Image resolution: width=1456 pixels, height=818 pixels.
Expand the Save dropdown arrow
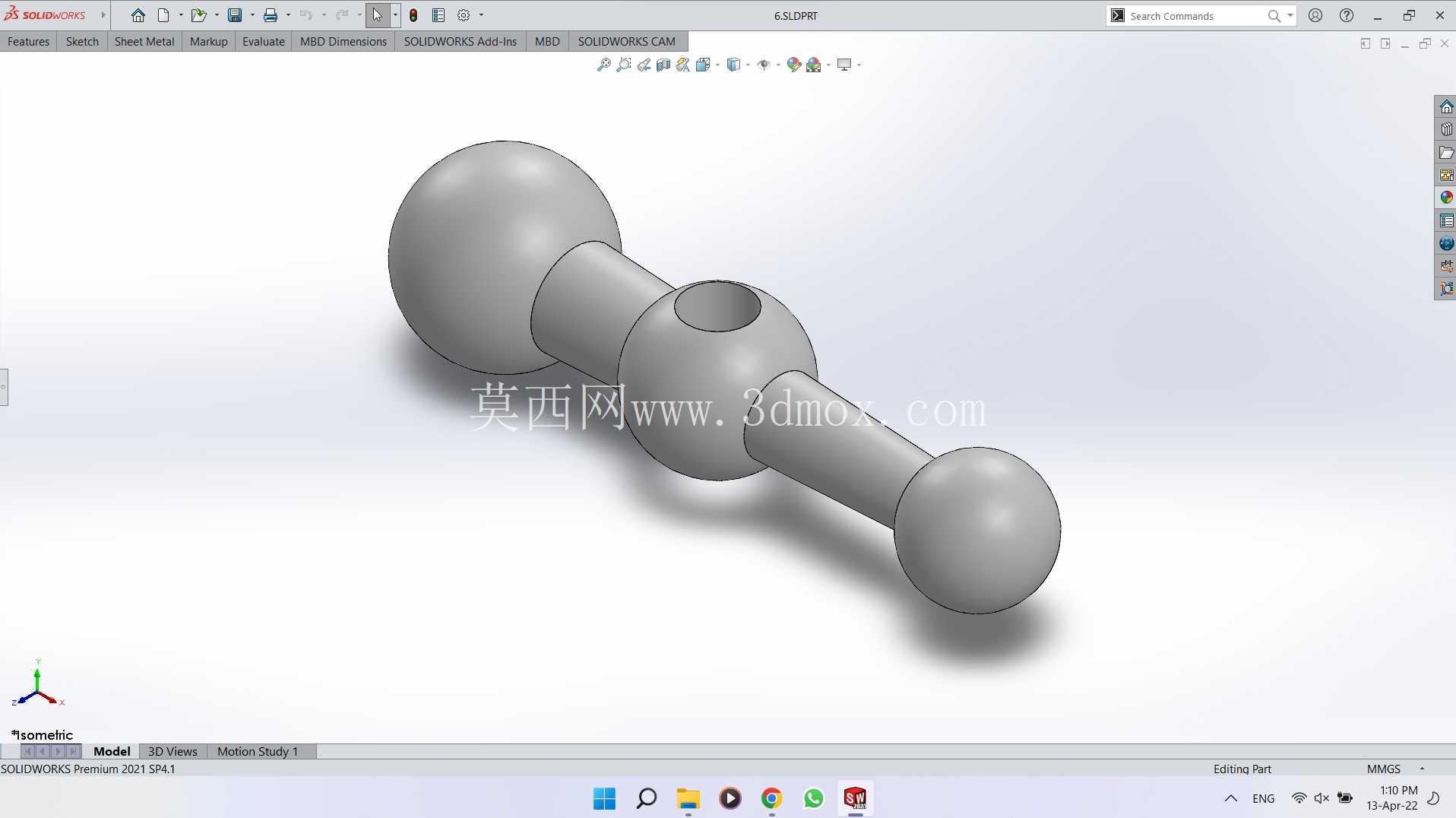(252, 15)
